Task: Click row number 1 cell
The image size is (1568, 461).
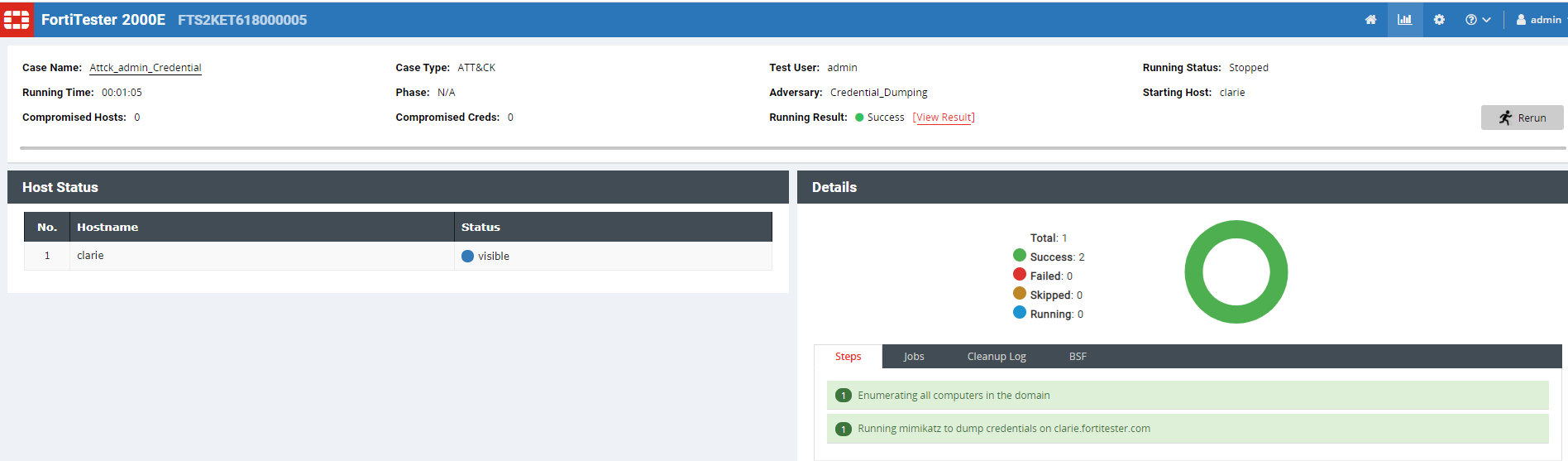Action: [x=47, y=256]
